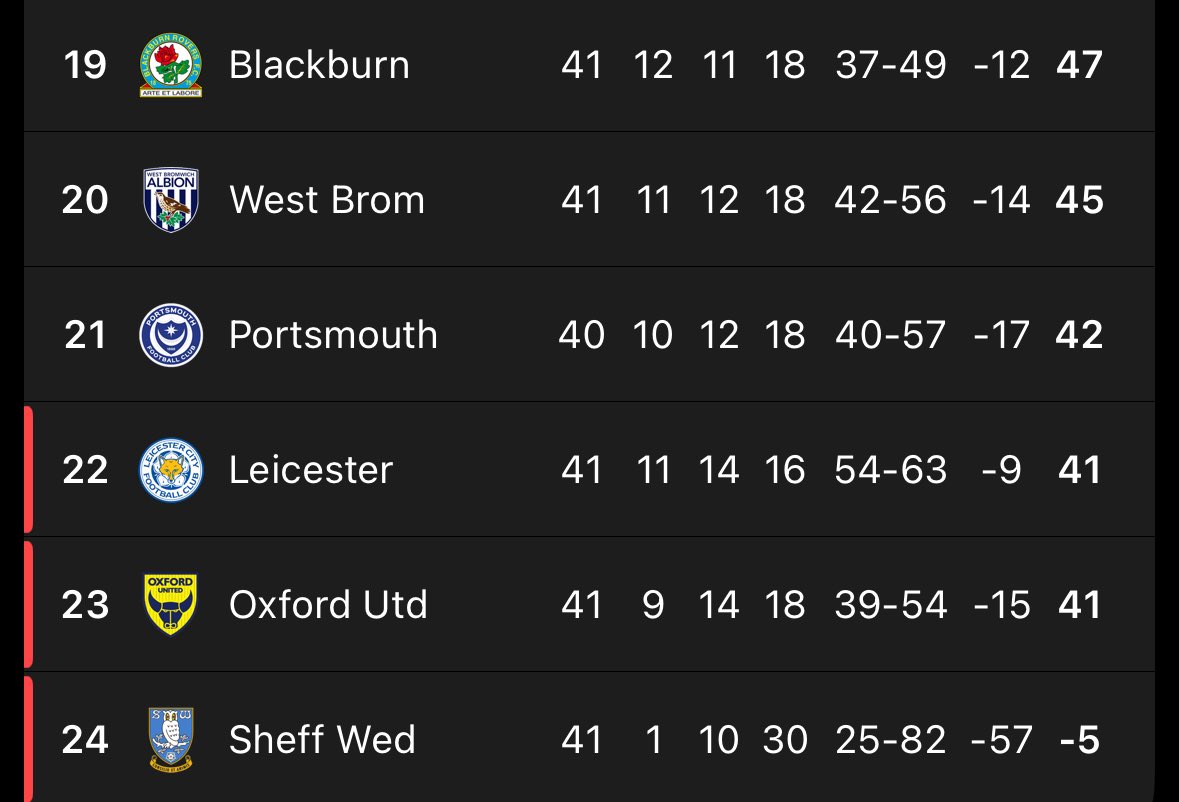Click the West Bromwich Albion crest
This screenshot has height=802, width=1179.
click(x=170, y=200)
